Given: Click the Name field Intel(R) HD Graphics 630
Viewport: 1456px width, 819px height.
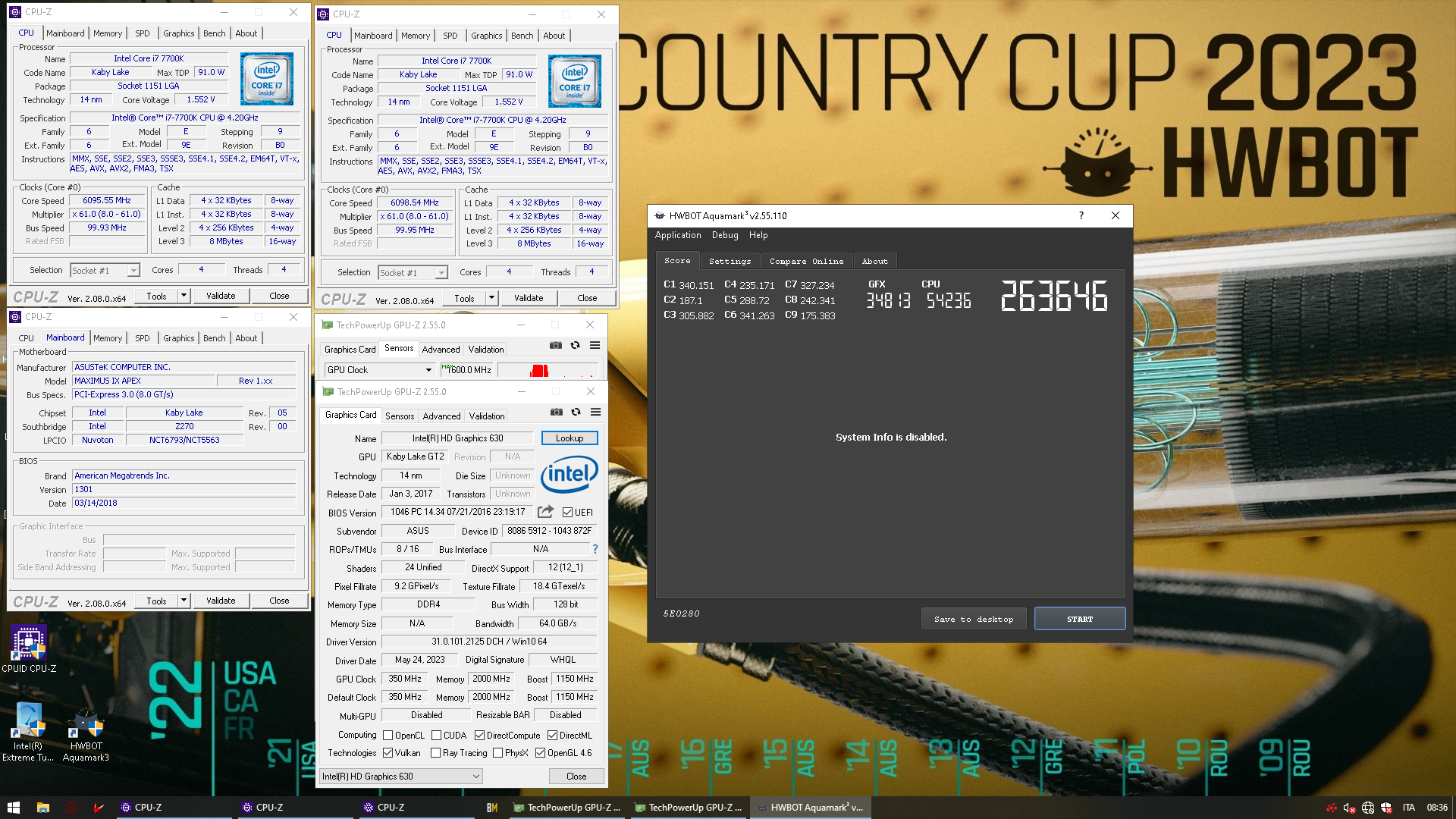Looking at the screenshot, I should [458, 438].
